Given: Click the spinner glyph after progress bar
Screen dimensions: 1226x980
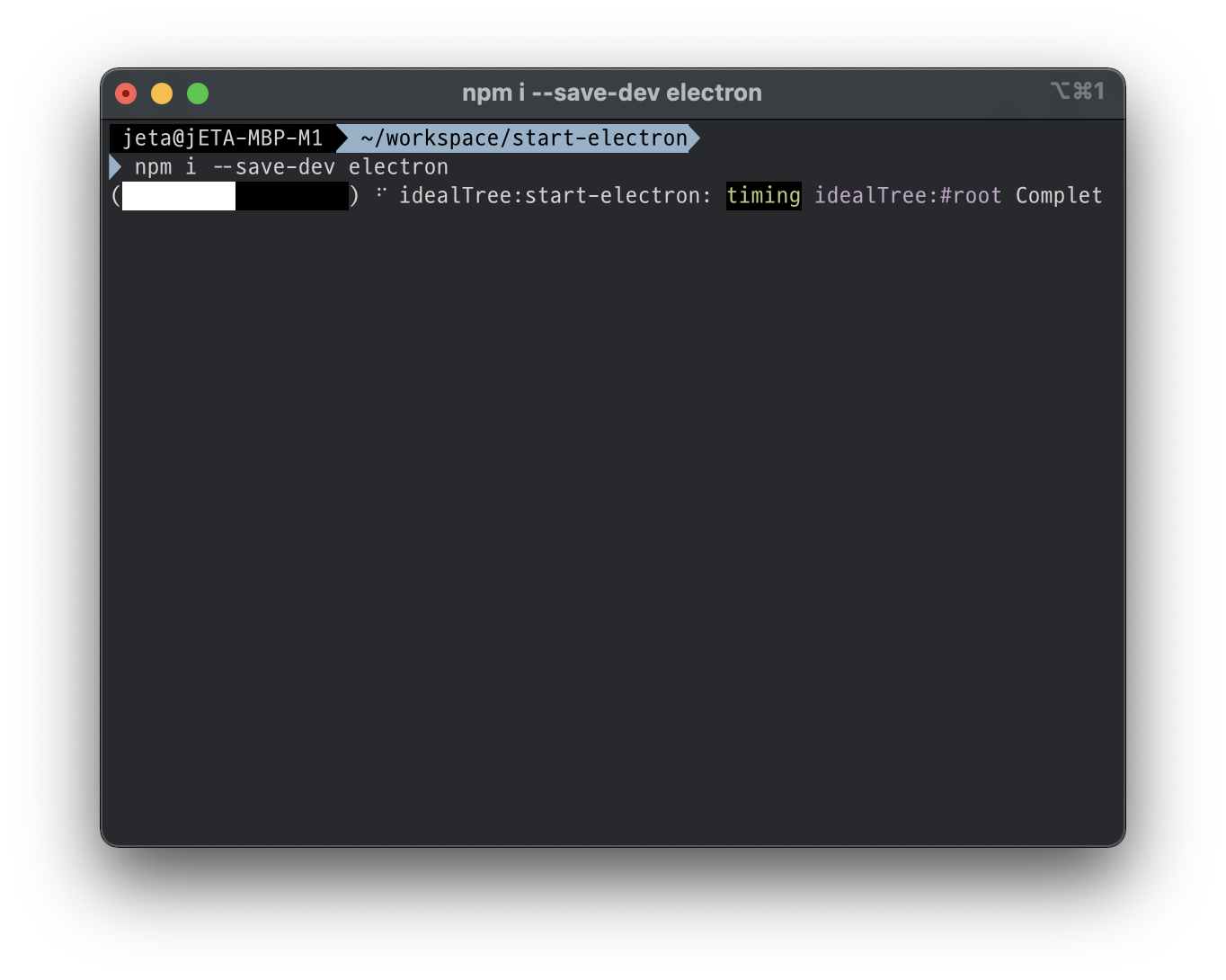Looking at the screenshot, I should (381, 192).
